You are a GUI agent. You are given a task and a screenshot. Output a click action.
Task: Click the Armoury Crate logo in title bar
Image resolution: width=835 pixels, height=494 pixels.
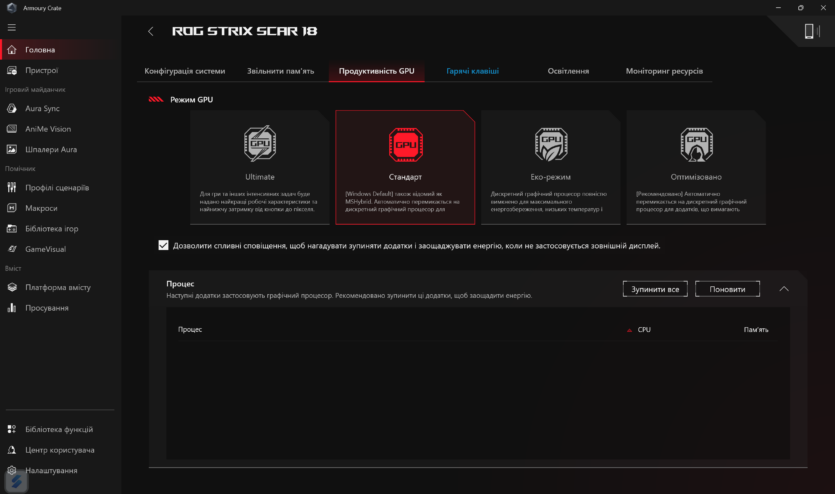coord(12,8)
